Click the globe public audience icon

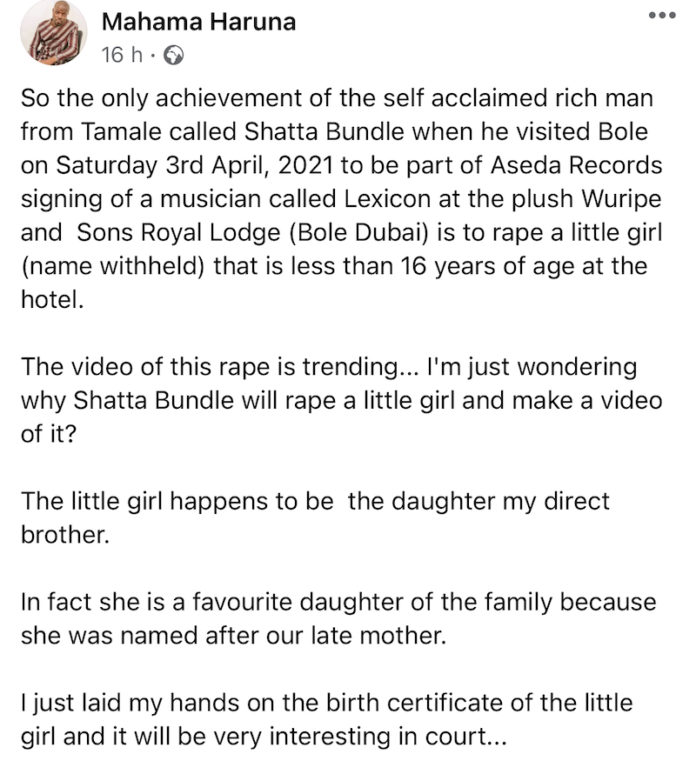click(173, 55)
